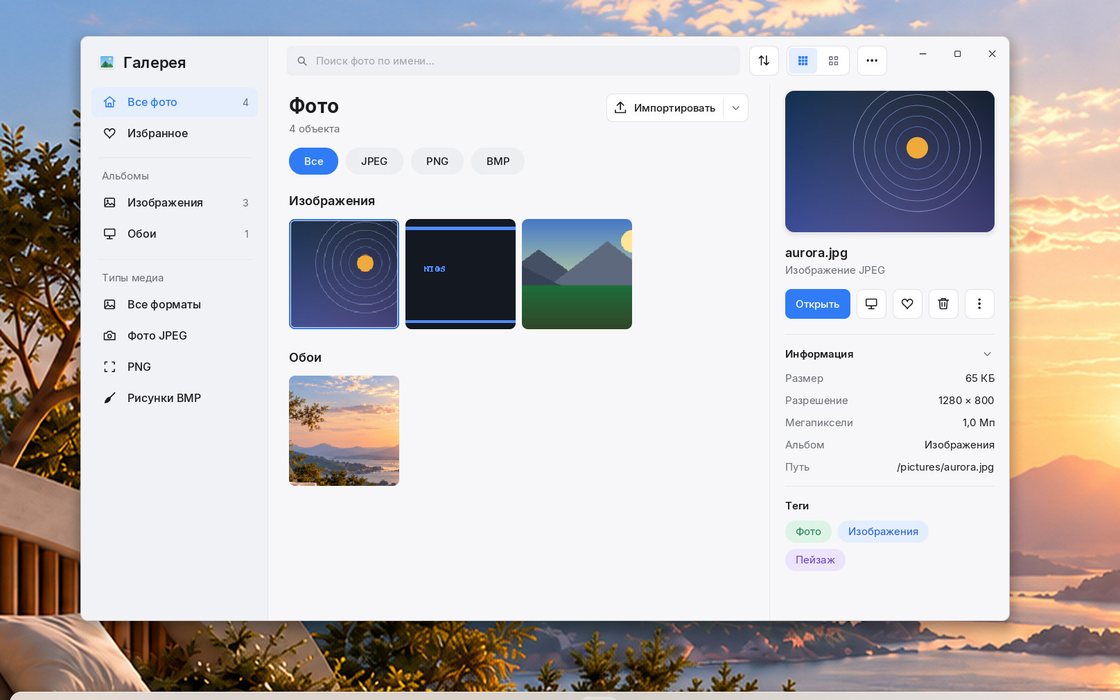
Task: Set aurora.jpg as wallpaper with monitor icon
Action: click(x=871, y=304)
